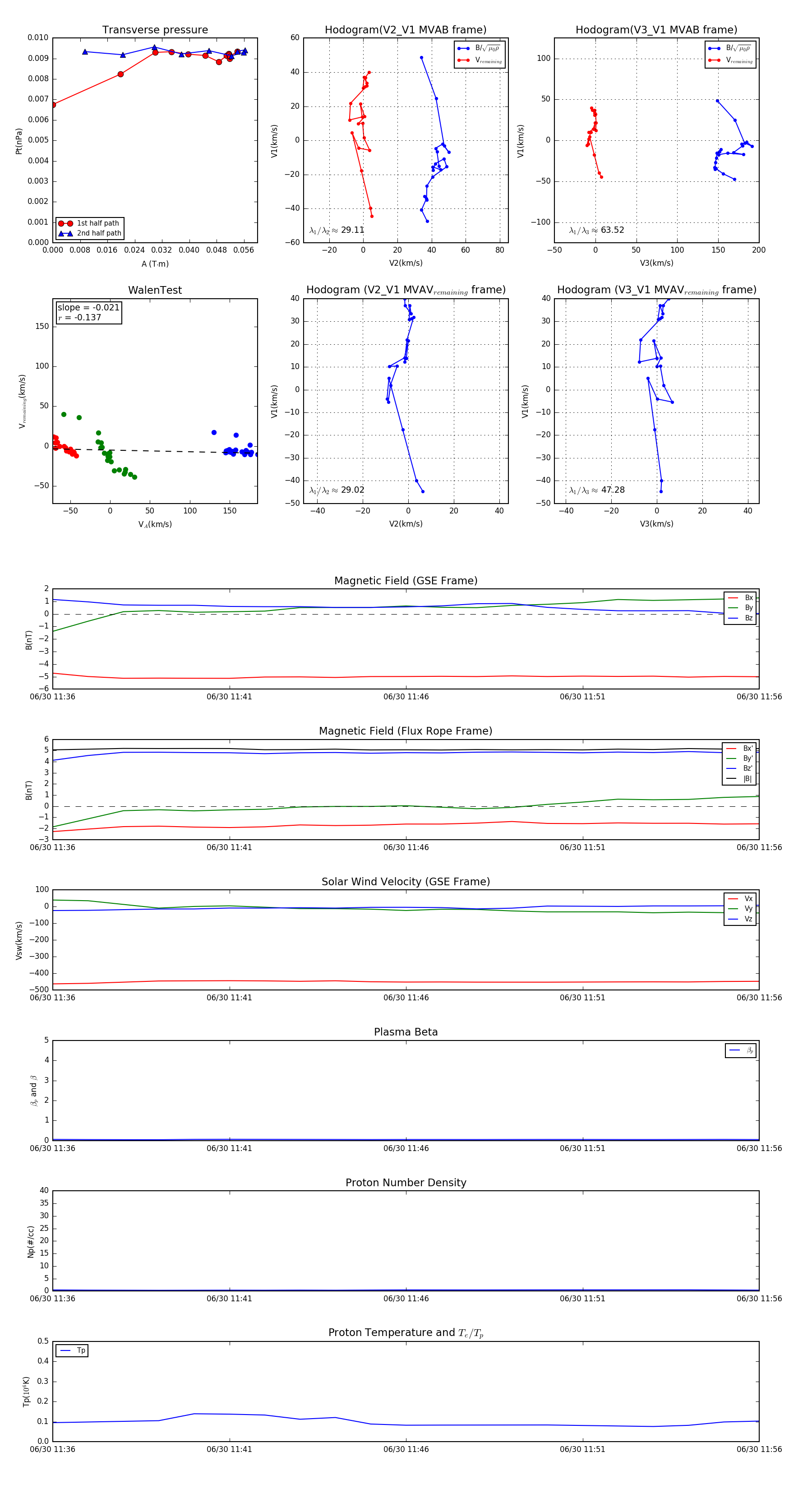
Task: Click the Plasma Beta title
Action: click(x=406, y=1032)
